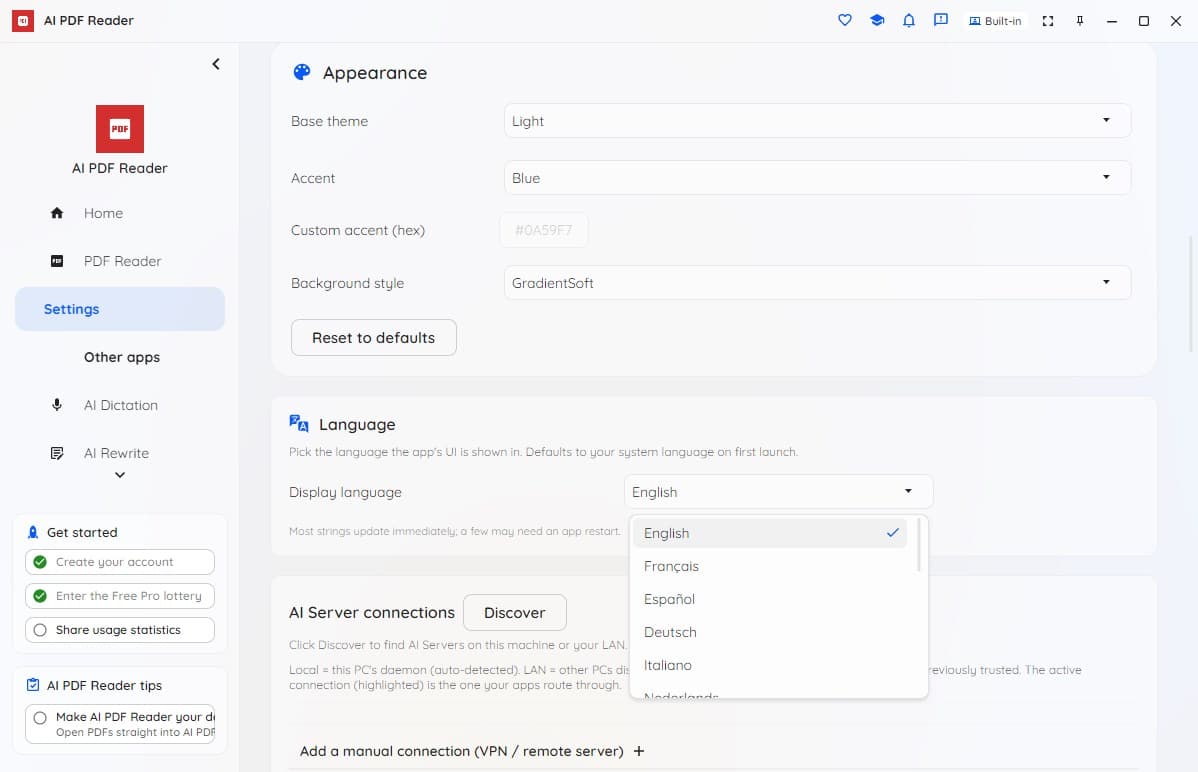Check the Make AI PDF Reader default tip
The width and height of the screenshot is (1198, 772).
(120, 724)
